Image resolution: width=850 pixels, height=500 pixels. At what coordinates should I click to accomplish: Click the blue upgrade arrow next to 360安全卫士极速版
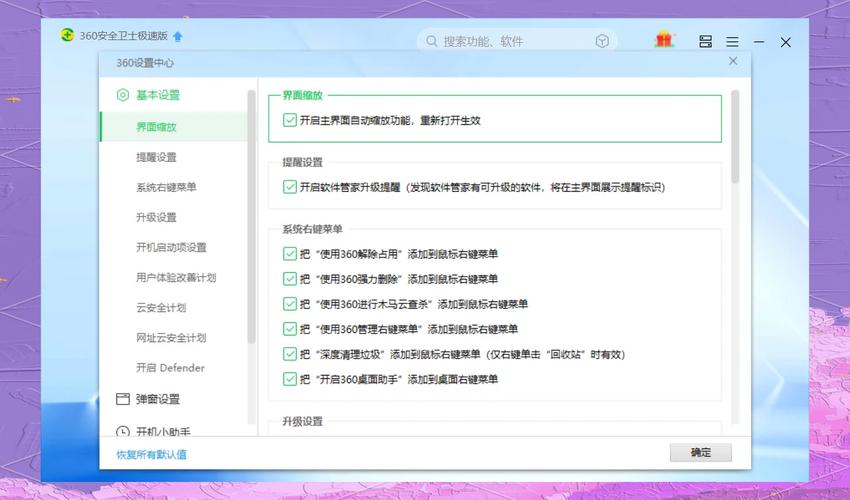pyautogui.click(x=178, y=36)
